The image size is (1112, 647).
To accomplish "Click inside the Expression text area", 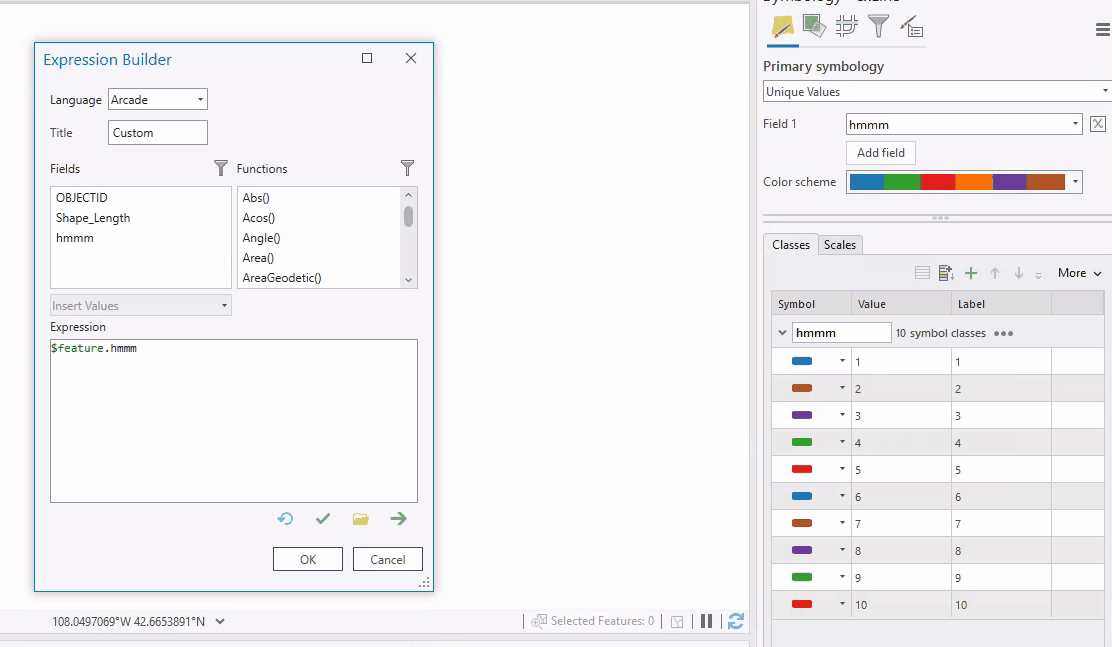I will click(x=233, y=421).
